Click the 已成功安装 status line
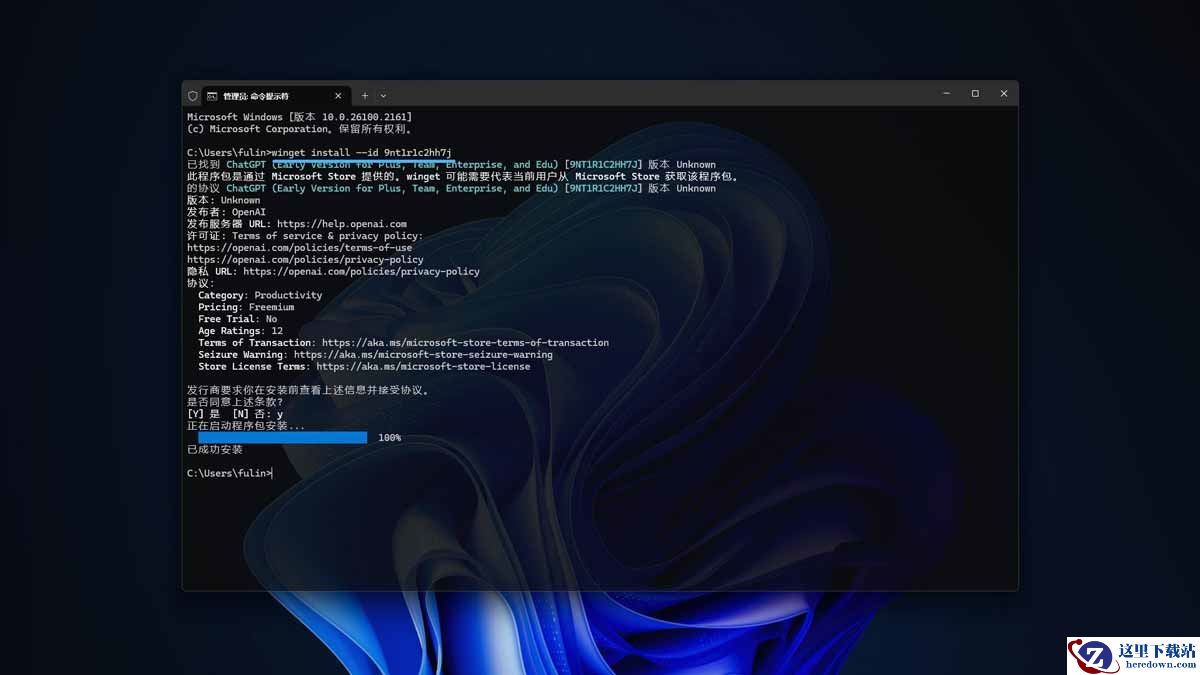1200x675 pixels. [x=215, y=450]
